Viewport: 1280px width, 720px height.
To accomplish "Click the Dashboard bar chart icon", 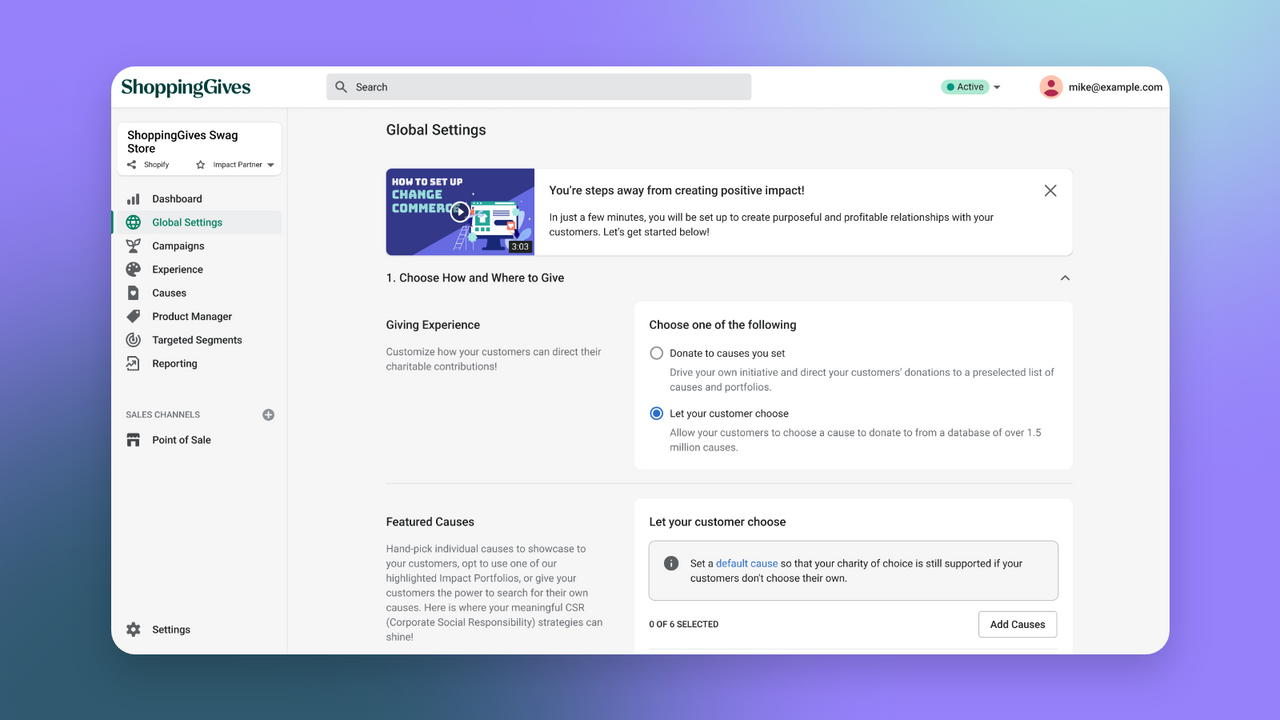I will click(x=133, y=199).
